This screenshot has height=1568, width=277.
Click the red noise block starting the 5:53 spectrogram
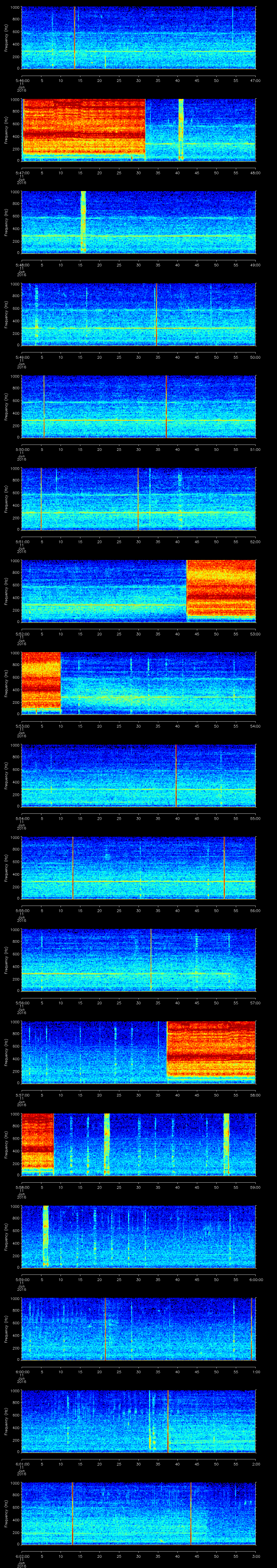click(41, 682)
